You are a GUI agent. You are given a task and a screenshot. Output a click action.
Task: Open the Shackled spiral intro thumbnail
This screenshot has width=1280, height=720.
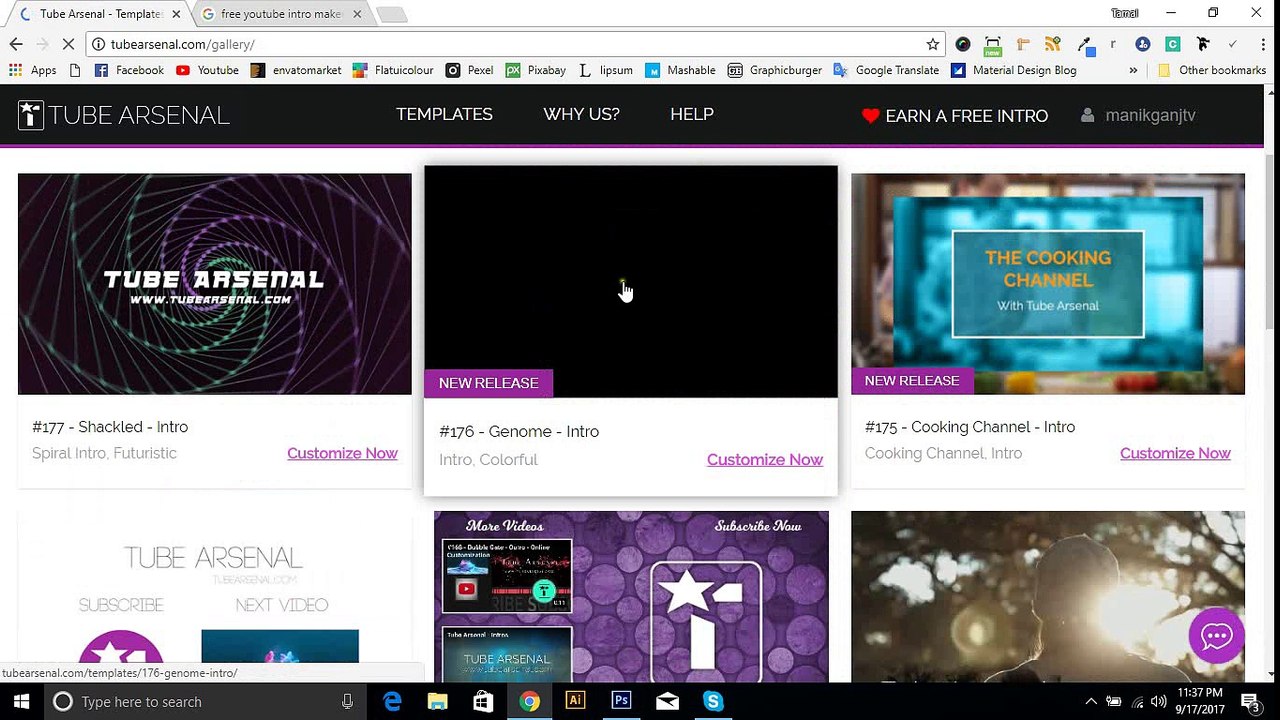coord(215,284)
